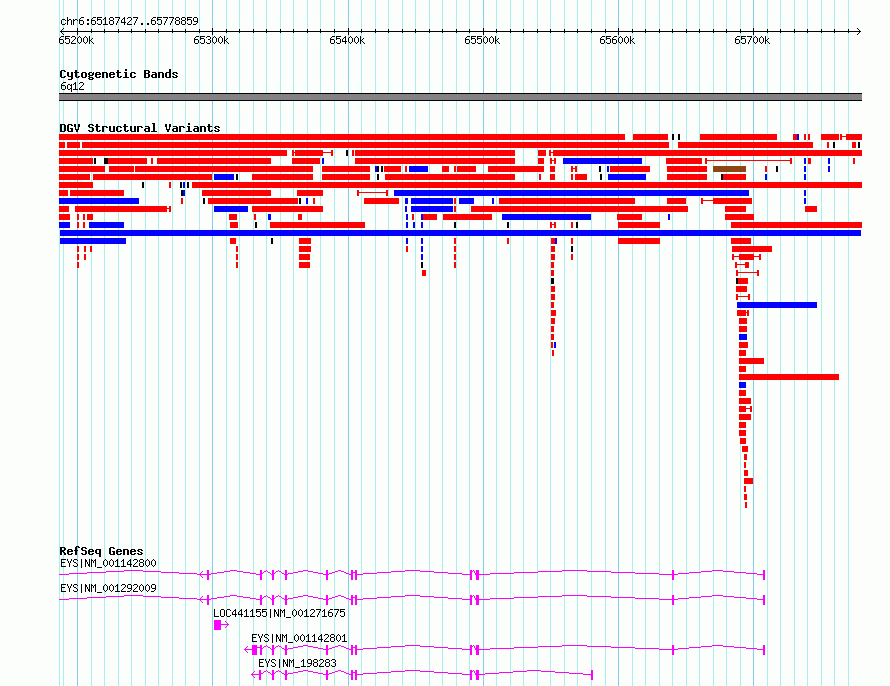Viewport: 890px width, 686px height.
Task: Click the 65300k ruler label
Action: [211, 40]
